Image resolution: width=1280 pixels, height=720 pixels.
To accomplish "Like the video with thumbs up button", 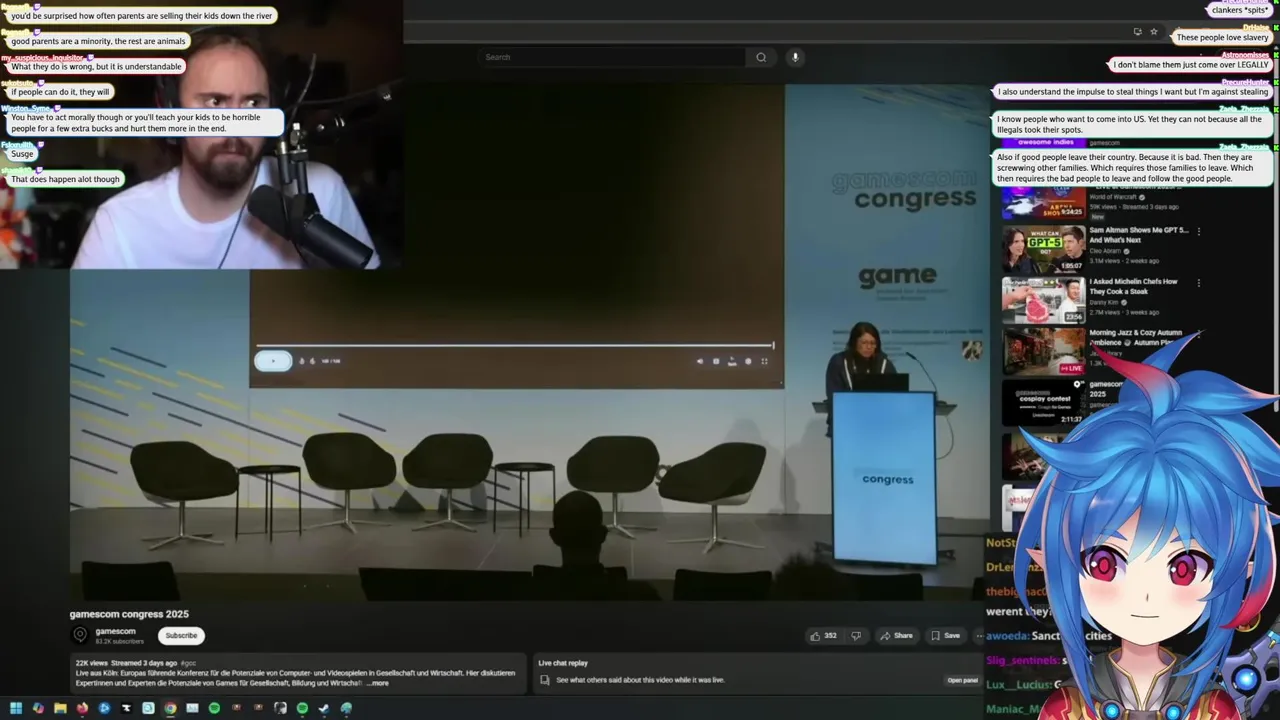I will point(823,635).
